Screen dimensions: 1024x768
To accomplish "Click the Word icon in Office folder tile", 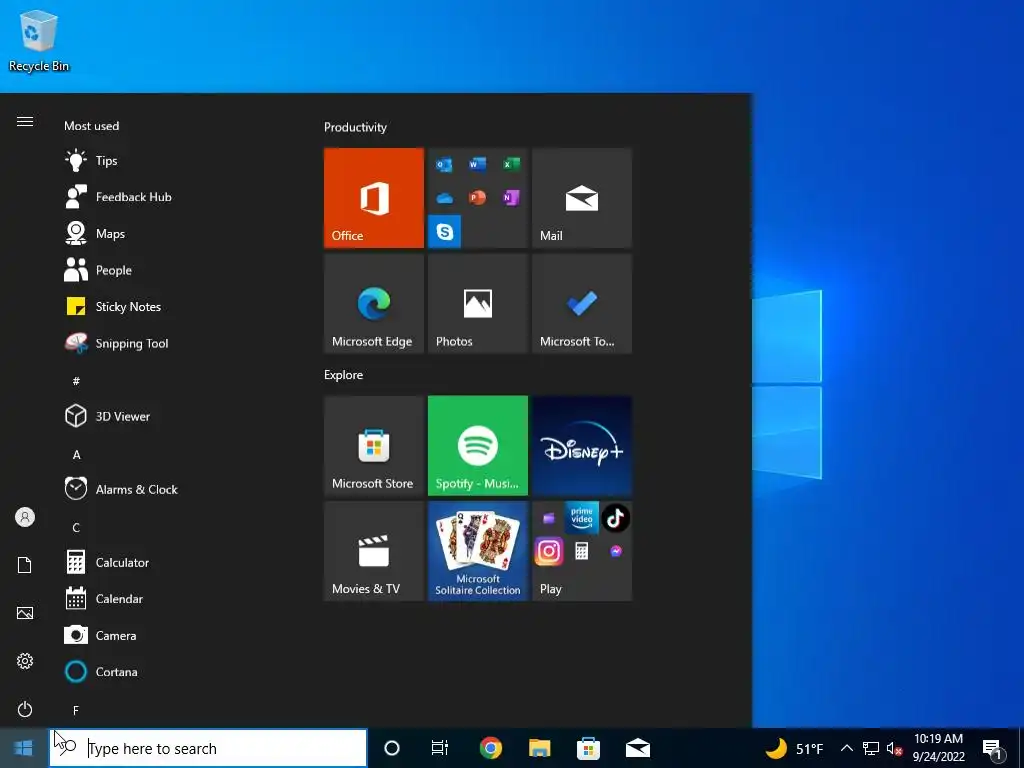I will click(477, 164).
